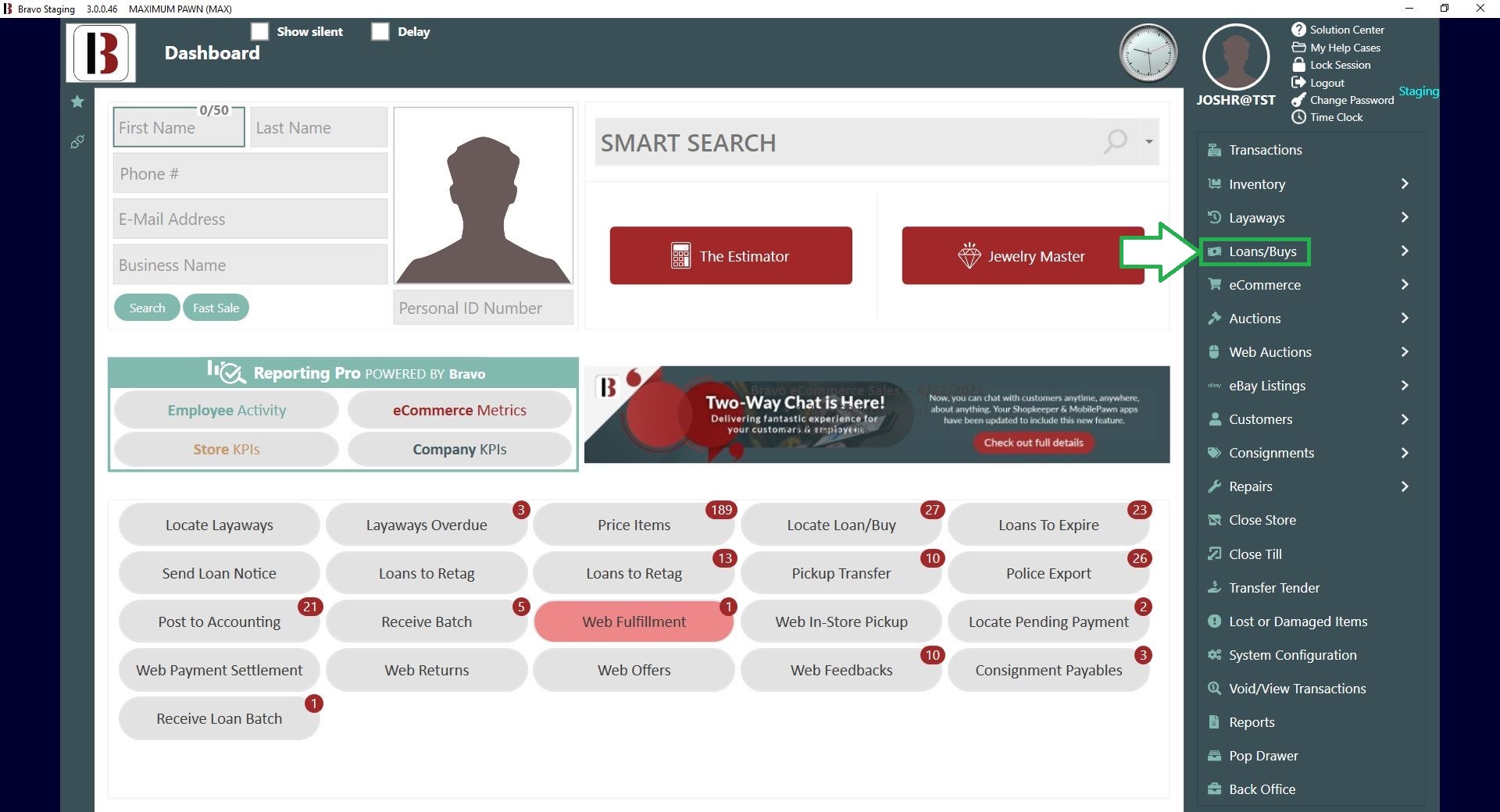1500x812 pixels.
Task: Click the Pop Drawer icon
Action: pyautogui.click(x=1214, y=755)
